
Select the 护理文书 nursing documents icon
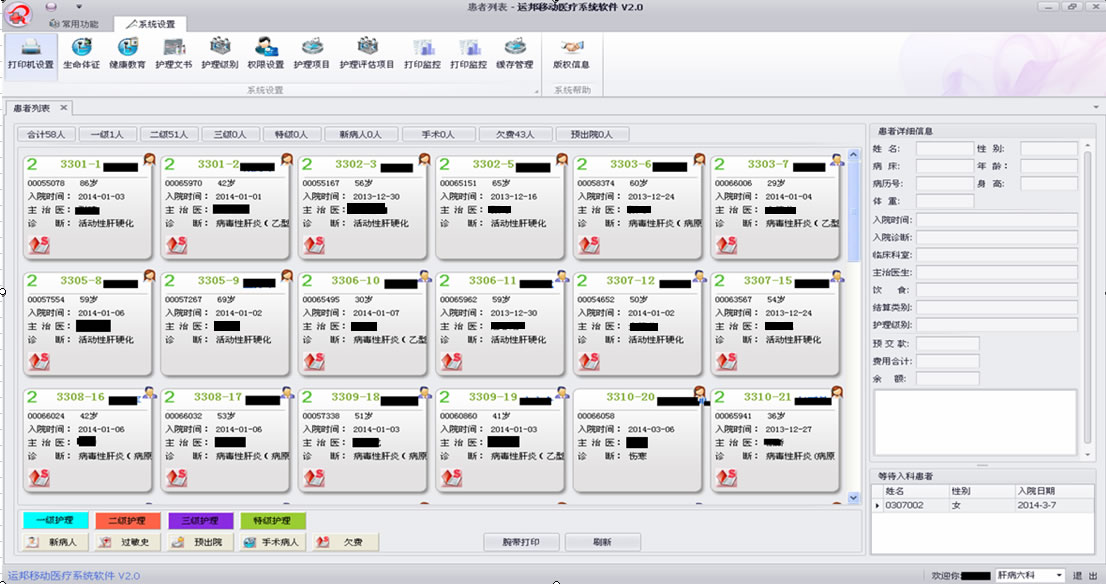tap(174, 53)
